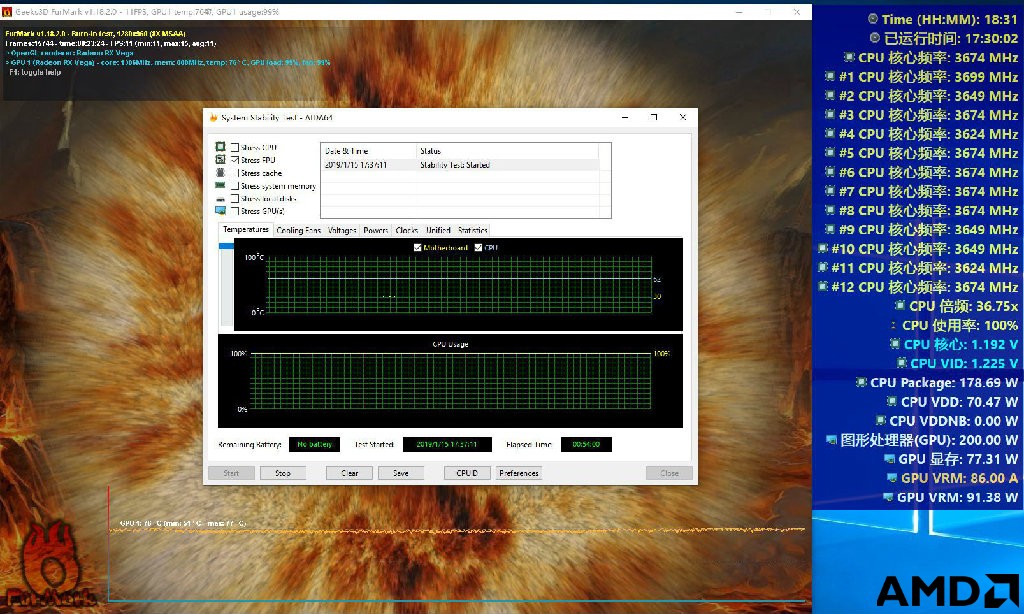This screenshot has height=614, width=1024.
Task: Enable the Stress system memory checkbox
Action: [x=234, y=186]
